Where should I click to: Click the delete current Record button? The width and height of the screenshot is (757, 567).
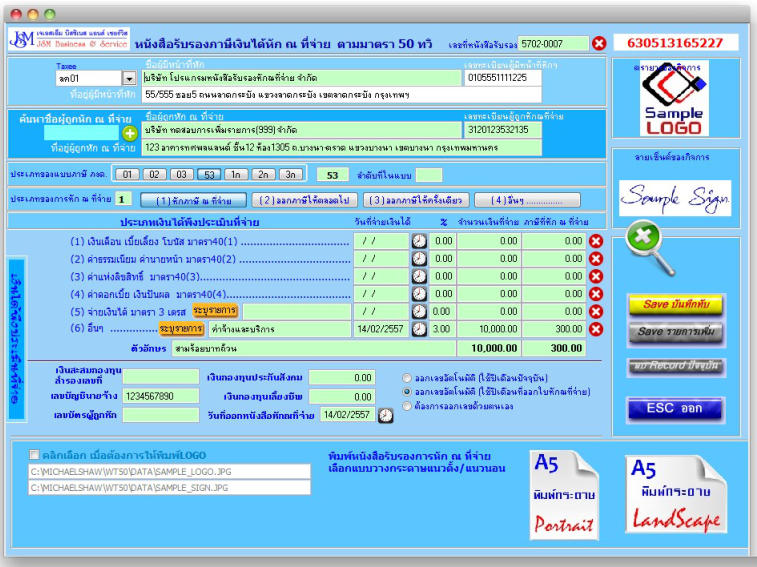click(676, 366)
